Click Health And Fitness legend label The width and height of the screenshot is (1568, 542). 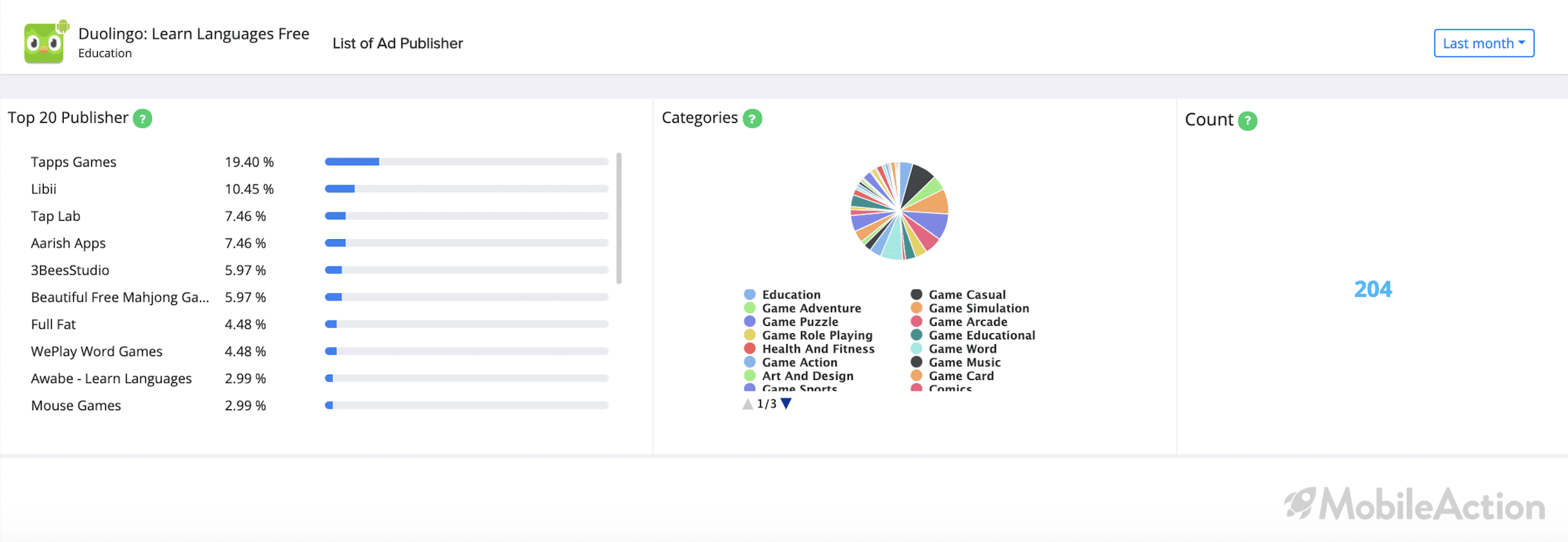click(818, 349)
